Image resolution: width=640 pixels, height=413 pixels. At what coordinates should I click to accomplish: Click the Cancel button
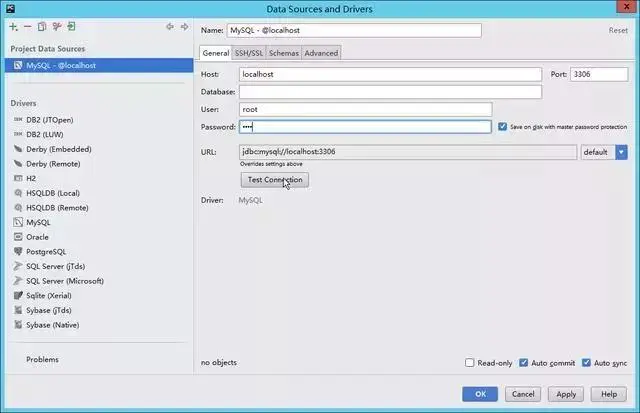(x=523, y=394)
